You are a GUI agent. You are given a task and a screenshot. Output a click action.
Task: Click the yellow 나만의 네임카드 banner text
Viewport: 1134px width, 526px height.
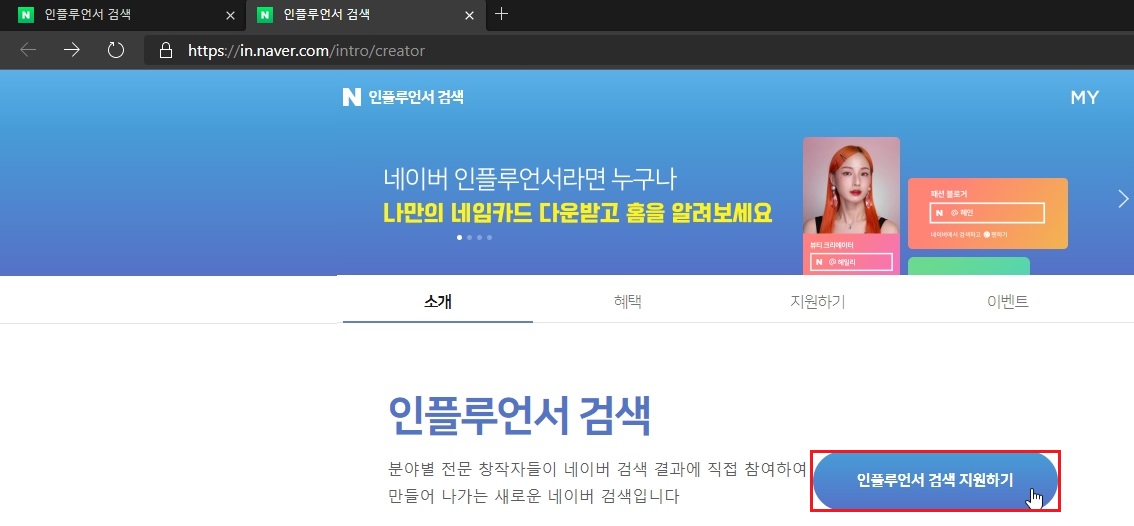(x=577, y=212)
